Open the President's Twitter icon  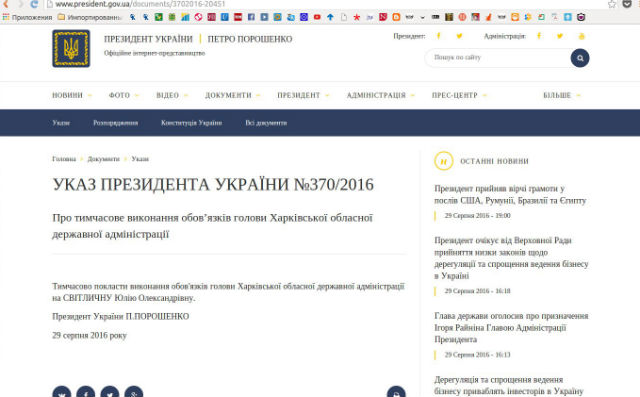point(459,36)
